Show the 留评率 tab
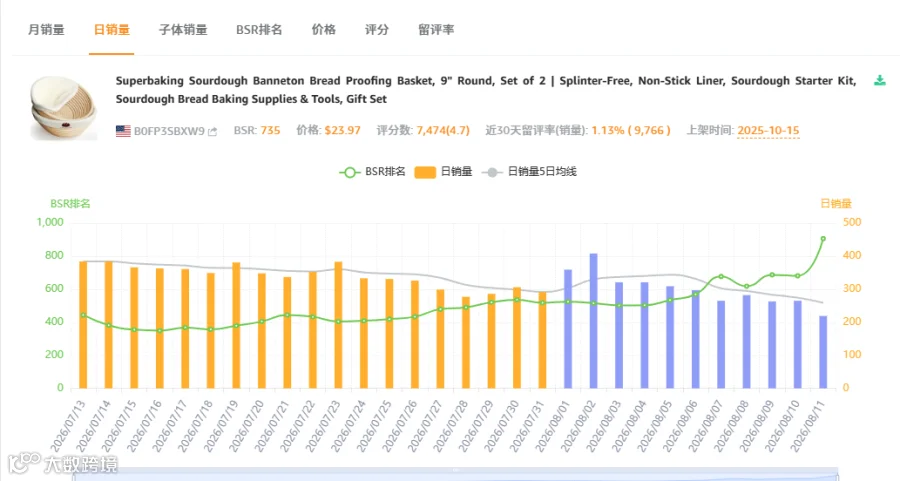This screenshot has height=481, width=900. click(436, 30)
